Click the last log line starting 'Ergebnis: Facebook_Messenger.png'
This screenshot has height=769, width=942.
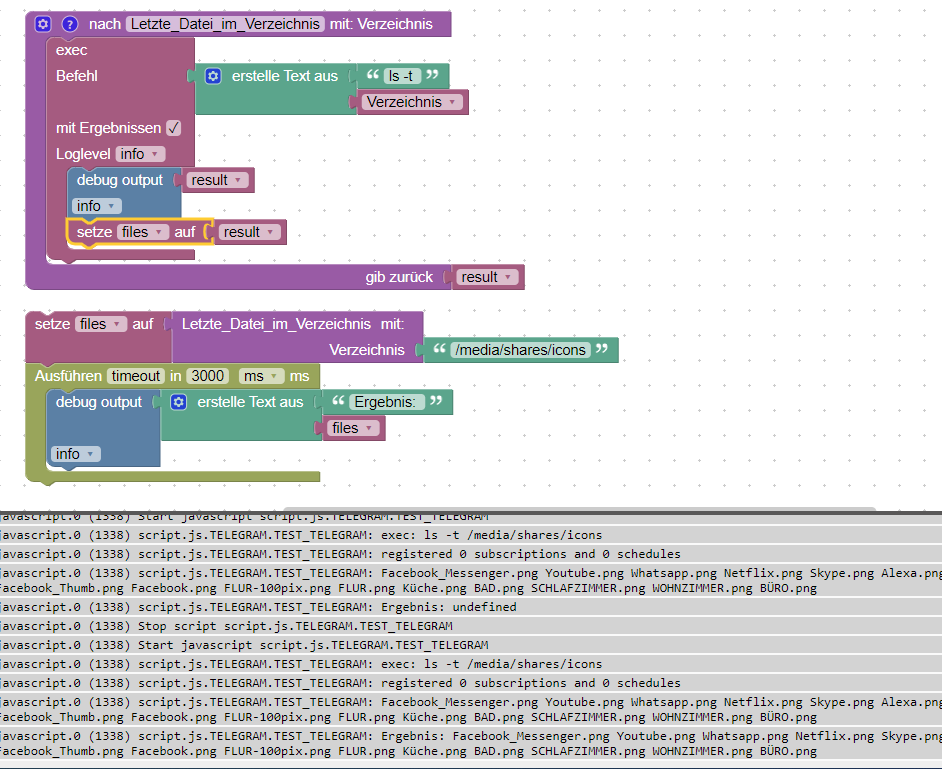(471, 744)
